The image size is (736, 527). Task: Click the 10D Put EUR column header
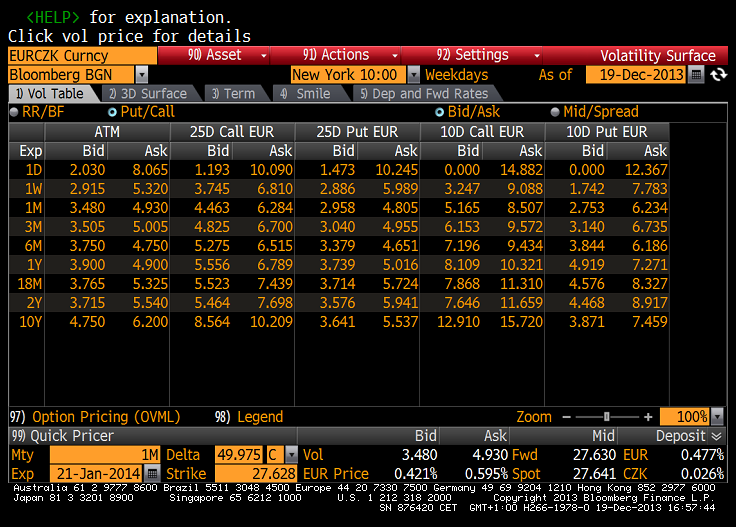[607, 132]
